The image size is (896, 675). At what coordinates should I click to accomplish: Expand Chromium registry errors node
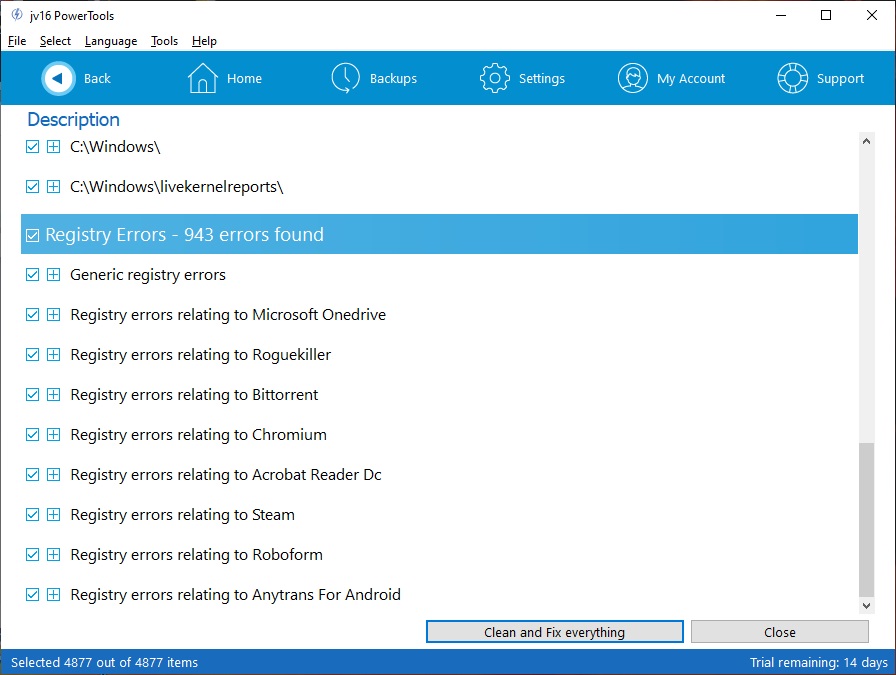pos(53,435)
